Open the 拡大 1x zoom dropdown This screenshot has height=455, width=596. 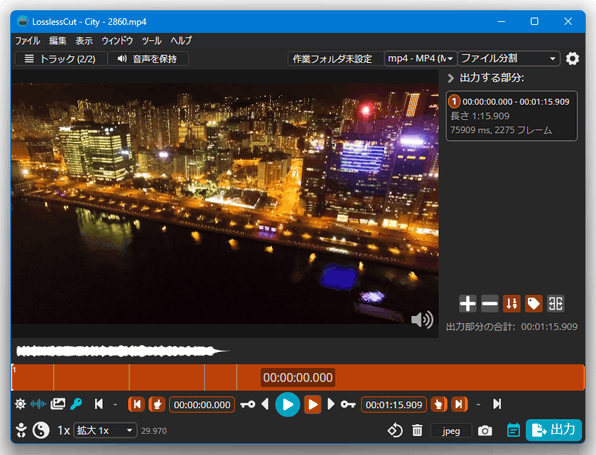tap(105, 431)
